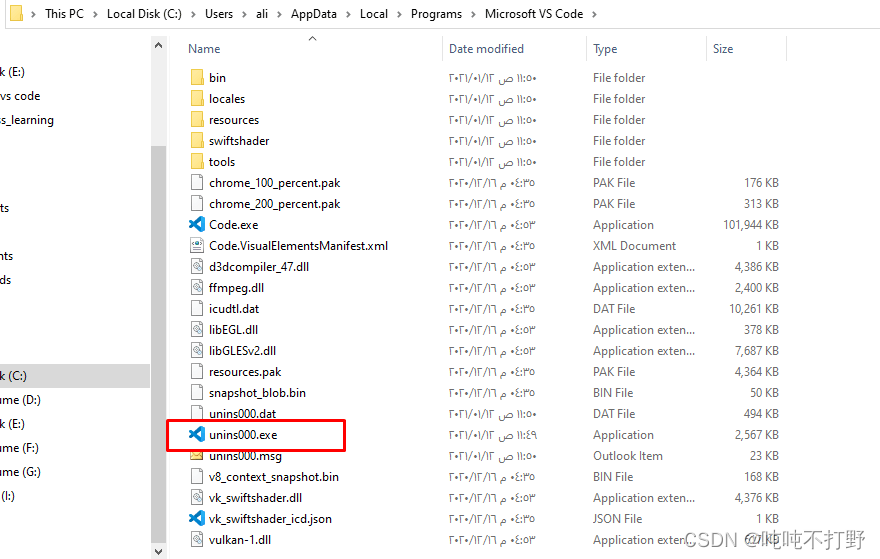Click the VS Code icon beside vk_swiftshader_icd.json

[197, 519]
